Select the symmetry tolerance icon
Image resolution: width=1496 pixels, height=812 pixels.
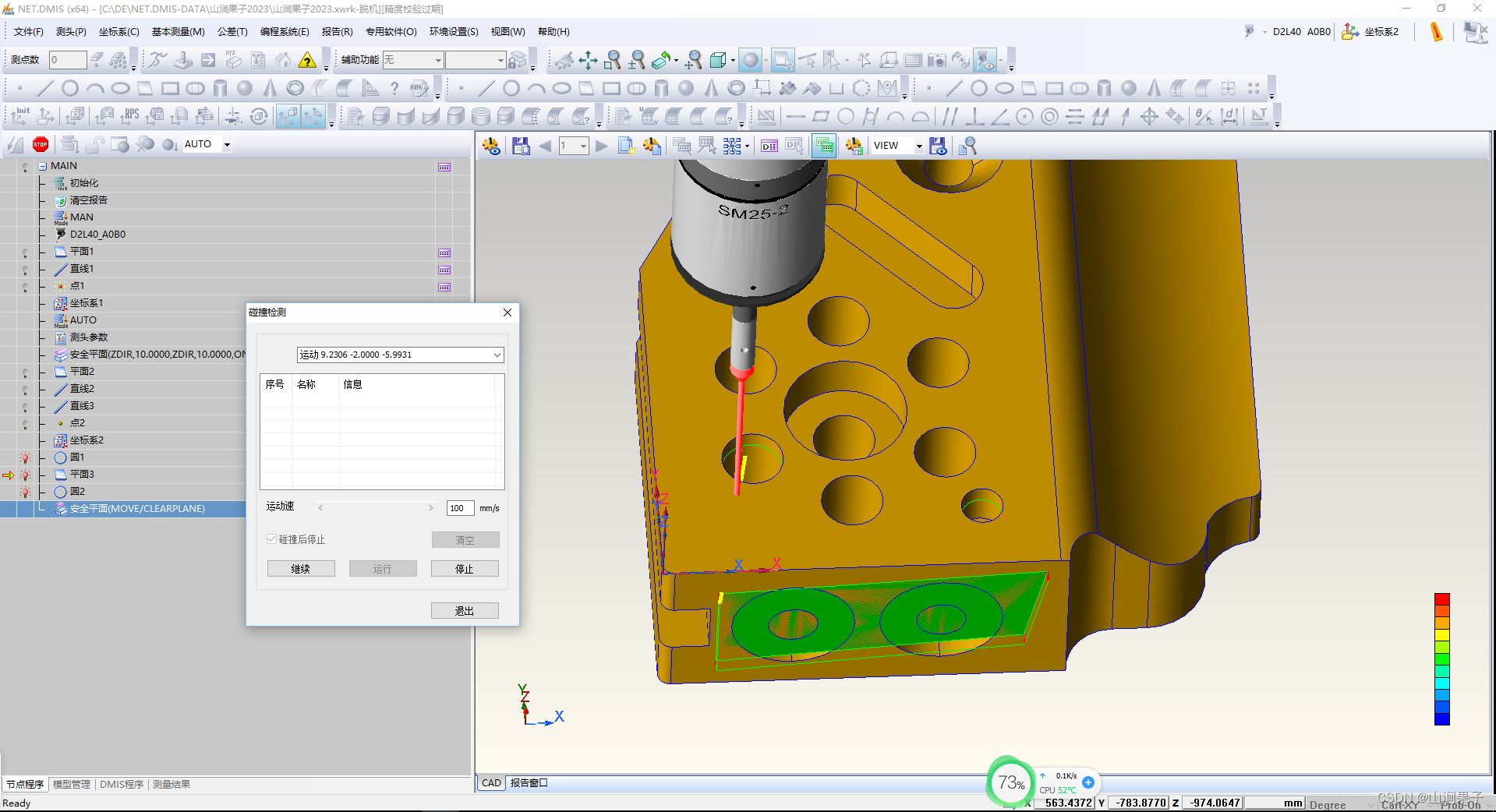tap(1074, 117)
